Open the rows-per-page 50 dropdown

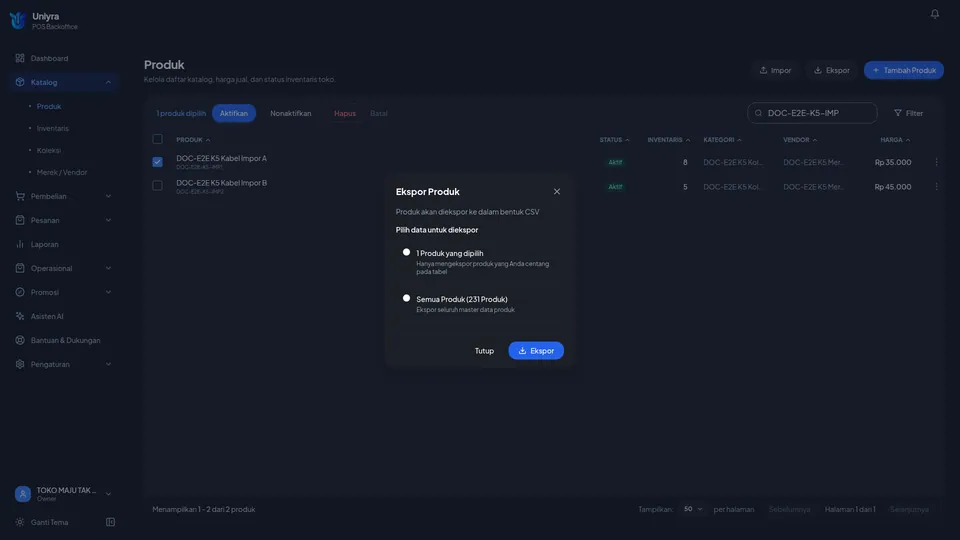pos(692,509)
